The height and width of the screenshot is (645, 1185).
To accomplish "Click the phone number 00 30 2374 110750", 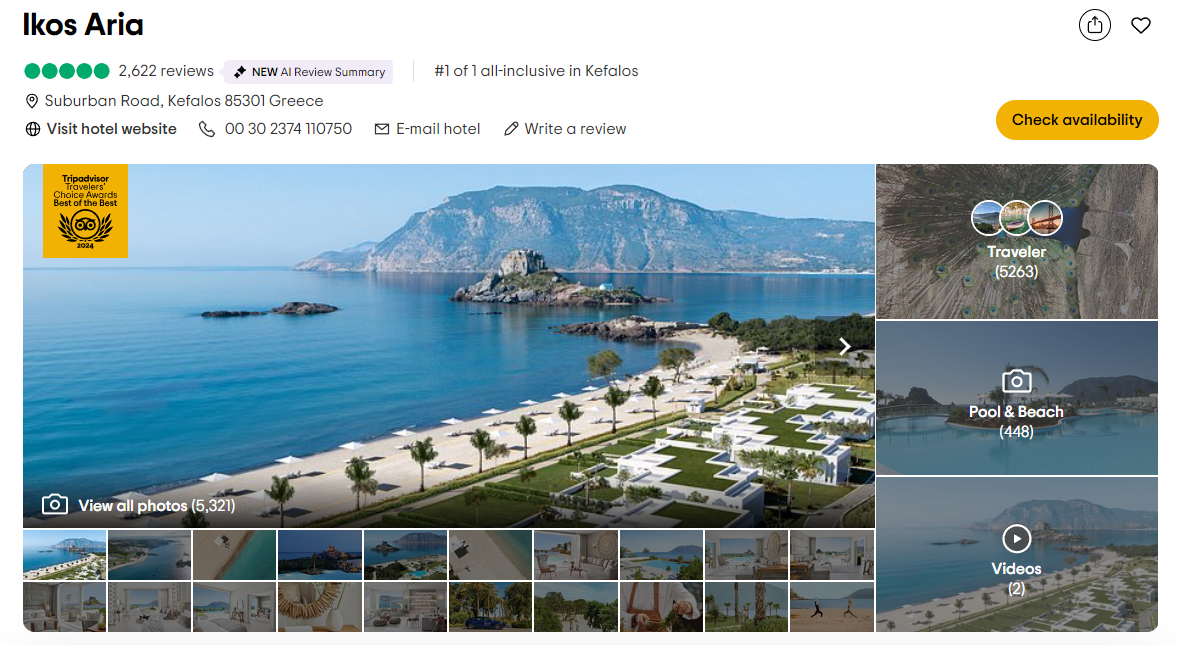I will tap(288, 129).
